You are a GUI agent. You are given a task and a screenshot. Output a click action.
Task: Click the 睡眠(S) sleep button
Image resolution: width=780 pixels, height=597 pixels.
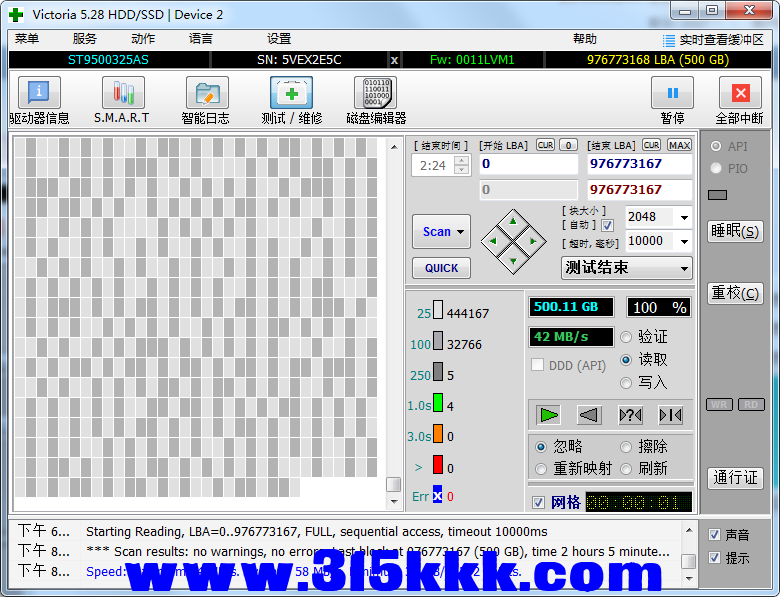click(735, 231)
